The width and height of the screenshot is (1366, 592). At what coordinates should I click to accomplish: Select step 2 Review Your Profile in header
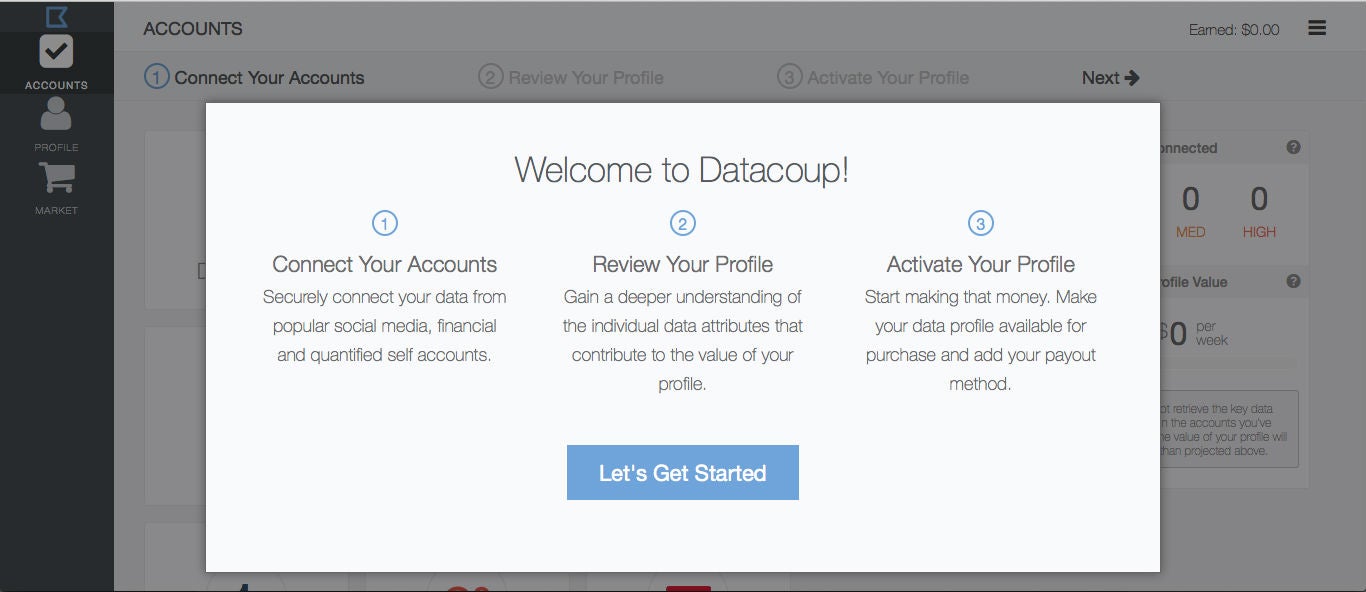tap(571, 78)
